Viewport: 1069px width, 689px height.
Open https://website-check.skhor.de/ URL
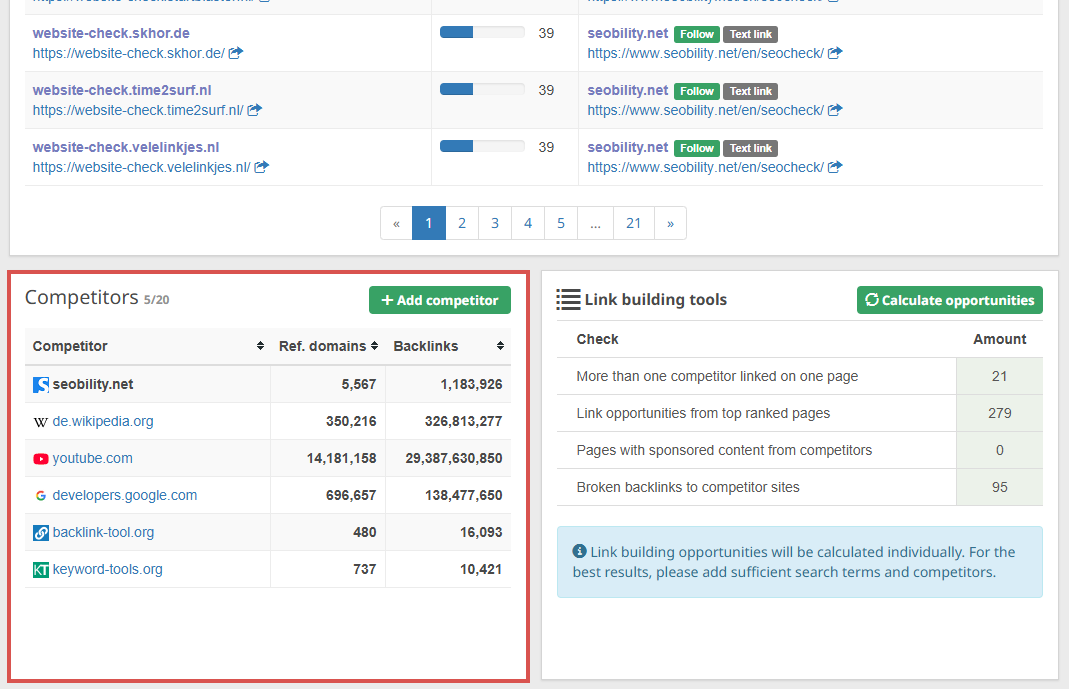pyautogui.click(x=129, y=53)
